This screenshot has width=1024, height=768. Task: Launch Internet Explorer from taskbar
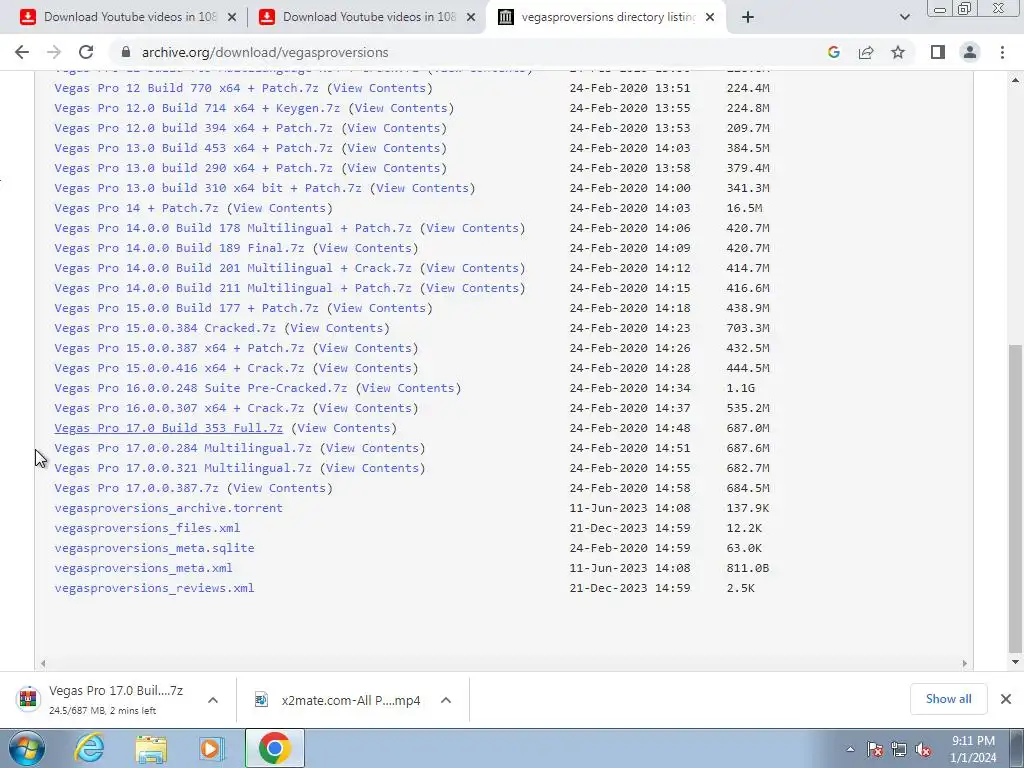pyautogui.click(x=89, y=748)
